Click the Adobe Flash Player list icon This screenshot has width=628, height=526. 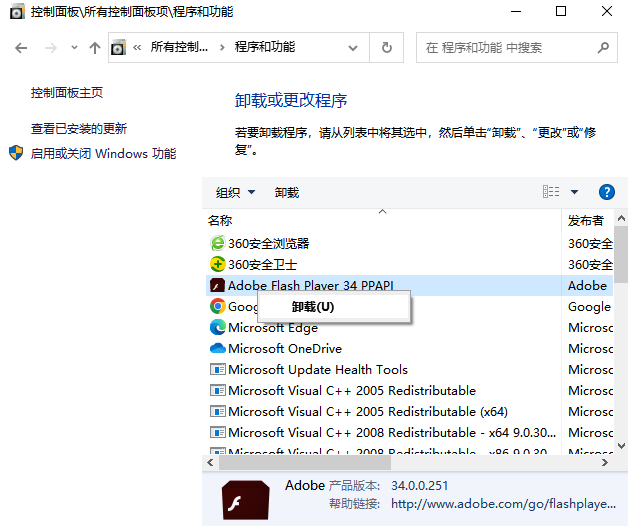click(217, 286)
